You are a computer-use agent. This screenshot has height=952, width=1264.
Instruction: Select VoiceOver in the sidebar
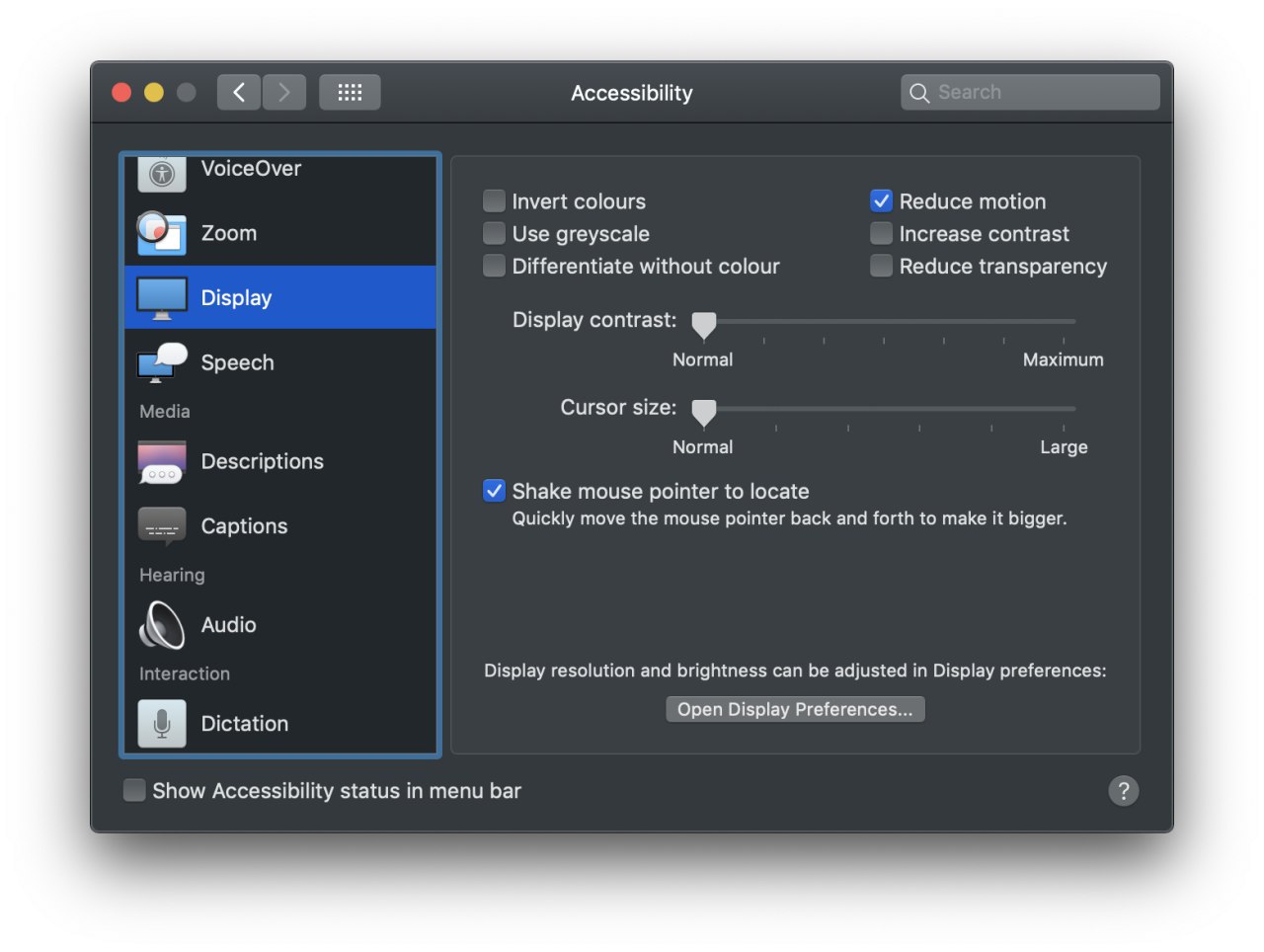[280, 174]
